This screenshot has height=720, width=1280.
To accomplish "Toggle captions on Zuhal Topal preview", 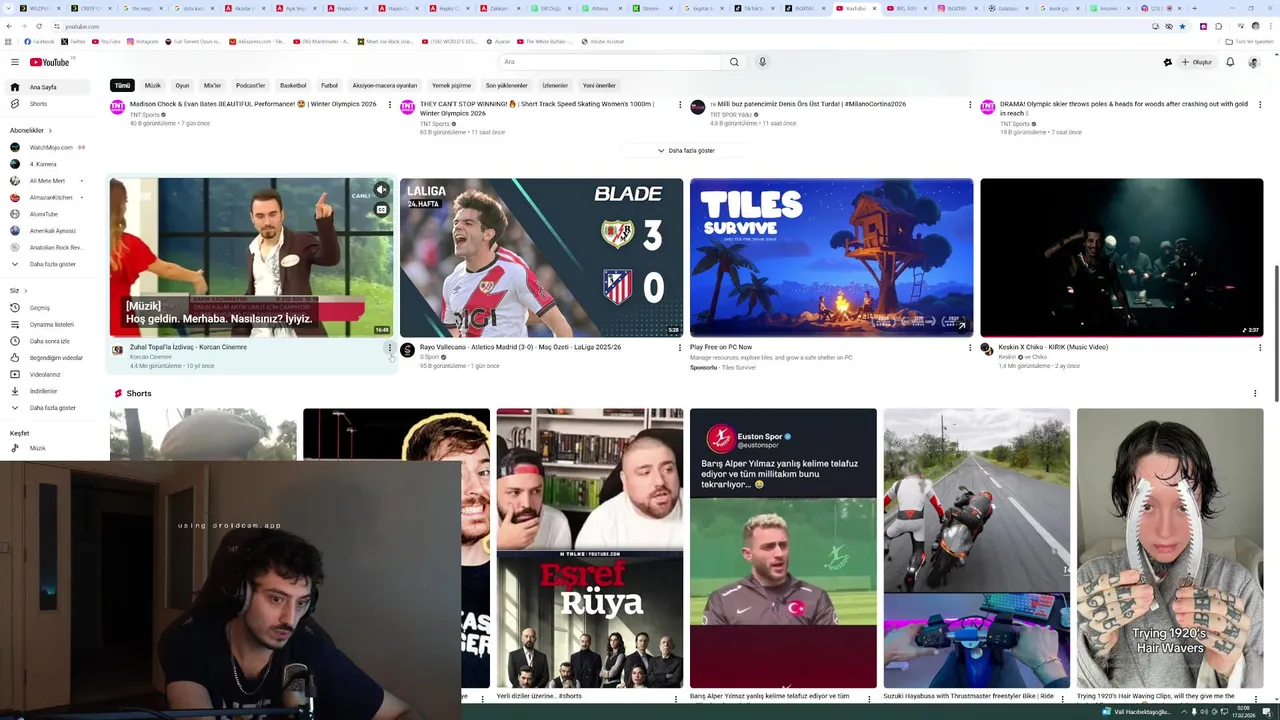I will coord(382,210).
